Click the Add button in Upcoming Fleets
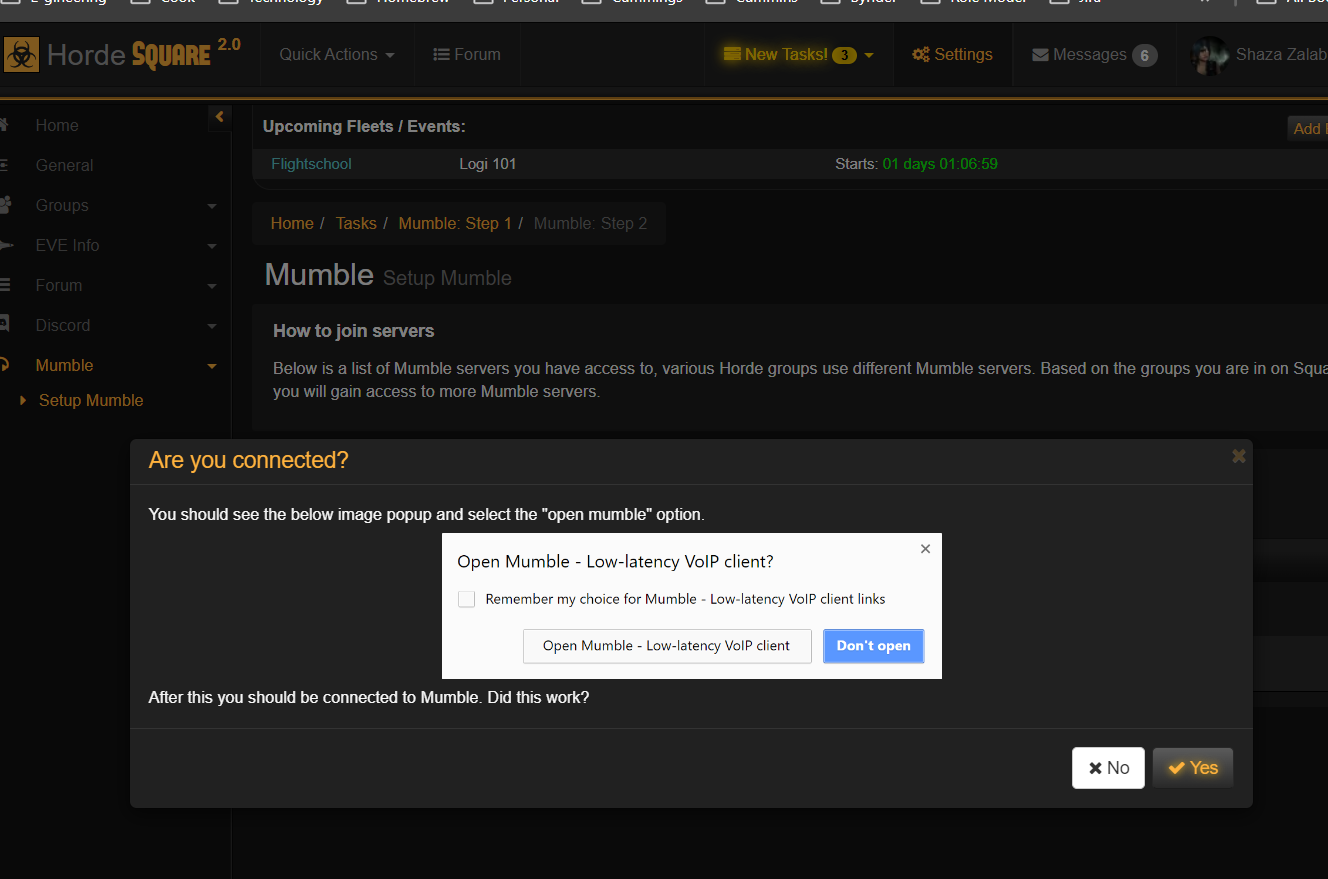The width and height of the screenshot is (1328, 879). click(x=1308, y=128)
